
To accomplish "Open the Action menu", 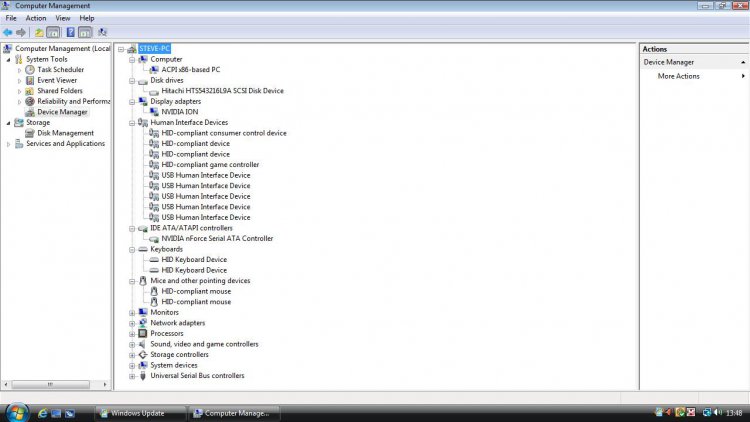I will [36, 18].
